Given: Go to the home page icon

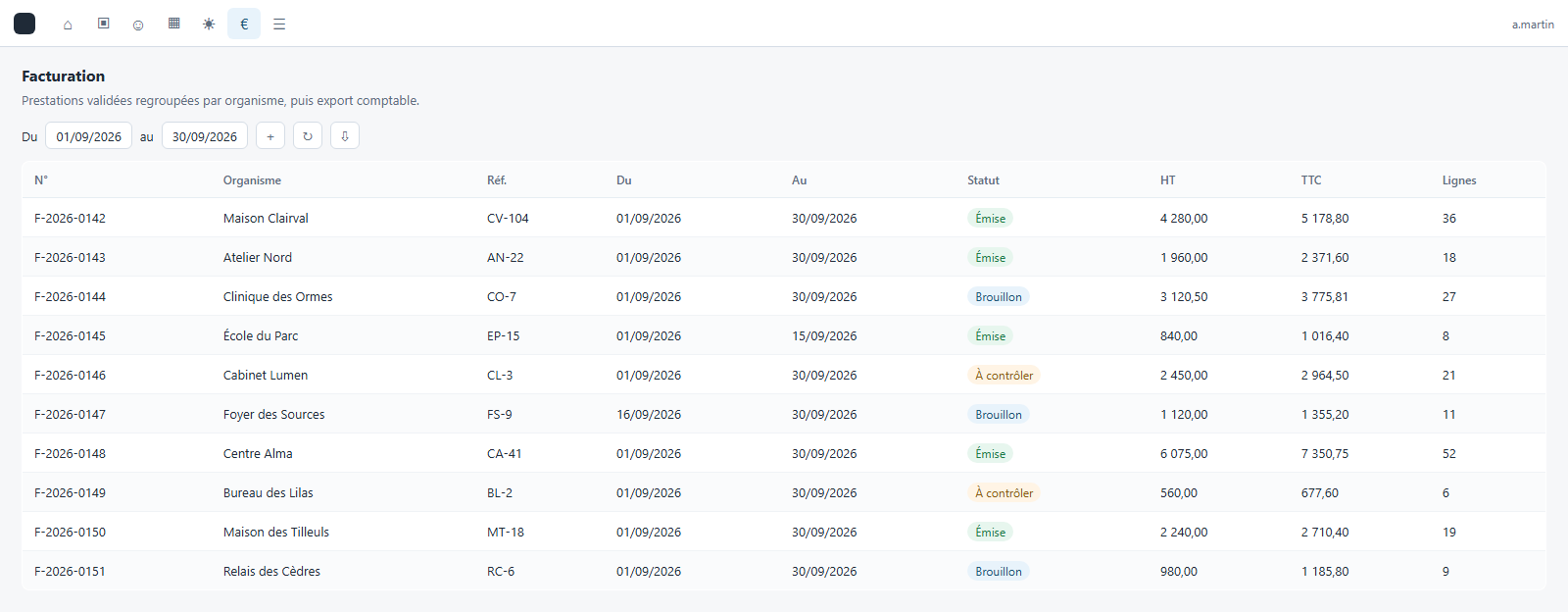Looking at the screenshot, I should coord(68,24).
